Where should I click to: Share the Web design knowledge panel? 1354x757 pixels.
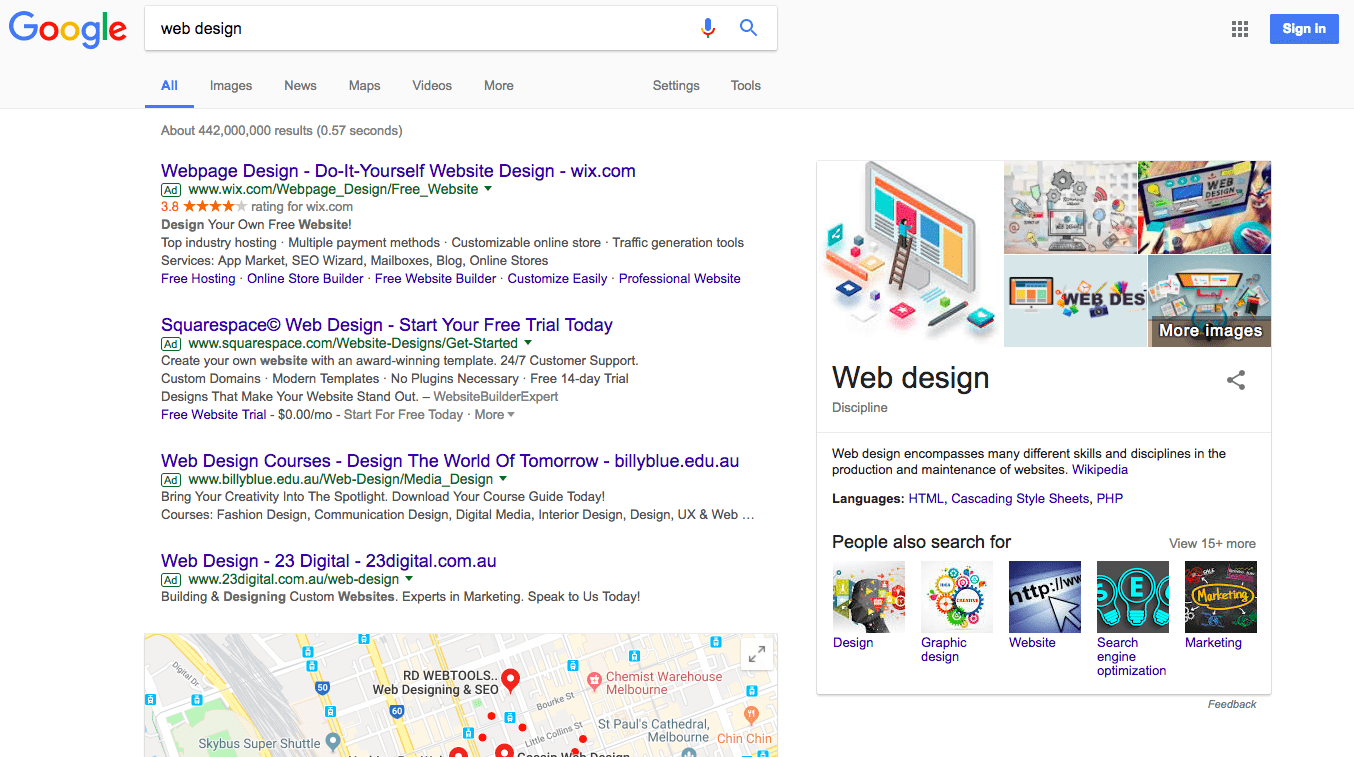1236,380
